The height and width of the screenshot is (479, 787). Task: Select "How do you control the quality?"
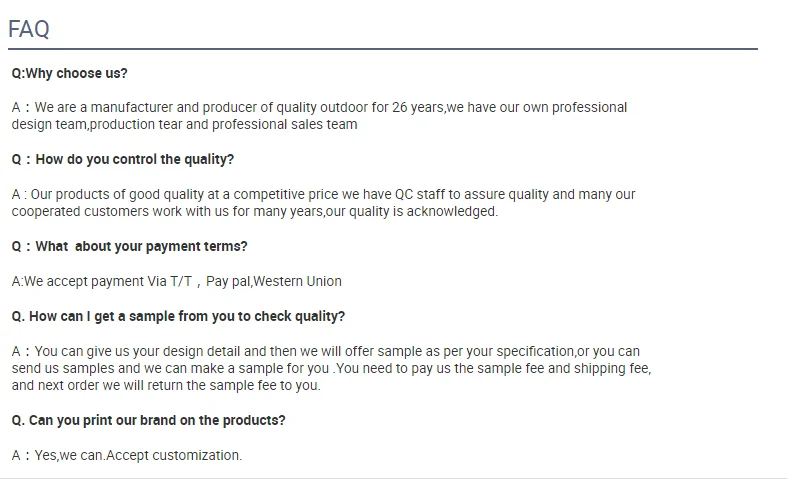point(123,159)
